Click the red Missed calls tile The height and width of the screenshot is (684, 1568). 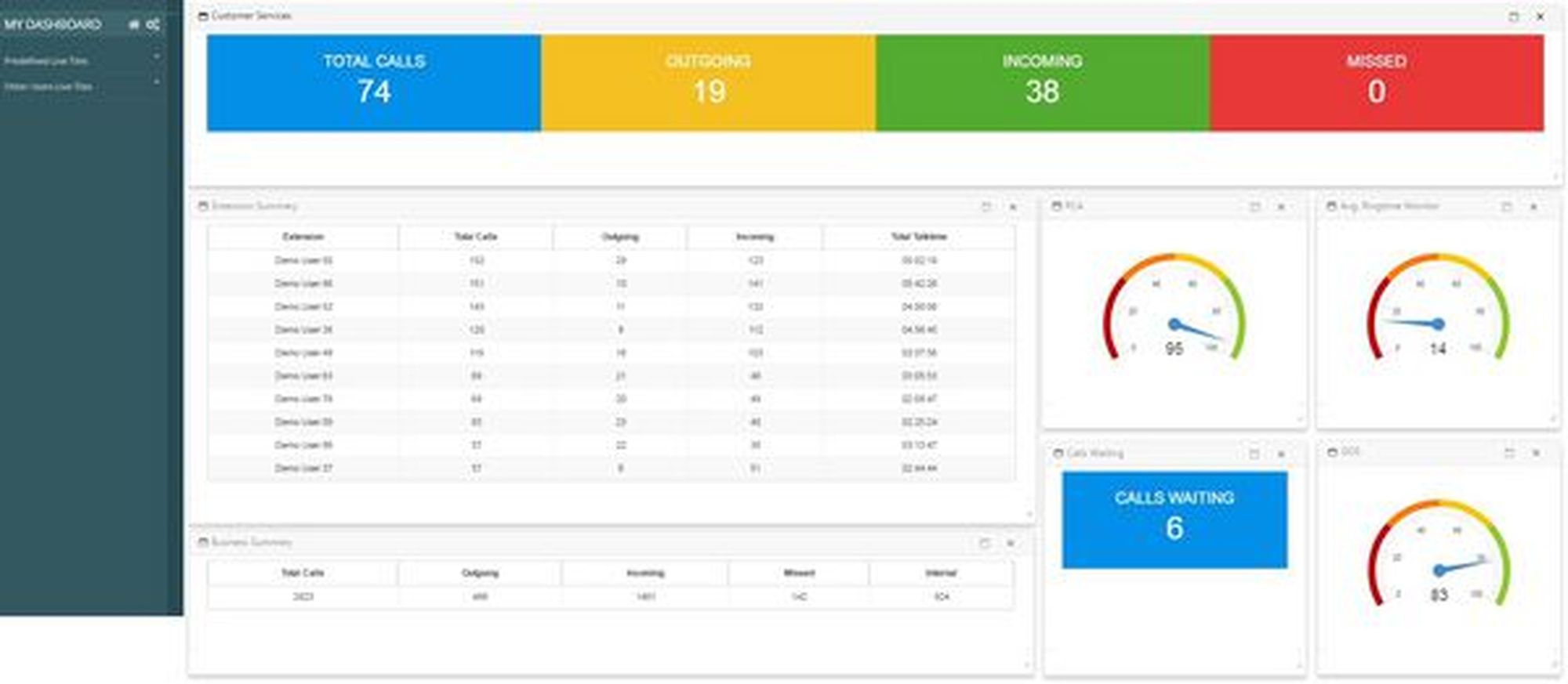(x=1376, y=82)
